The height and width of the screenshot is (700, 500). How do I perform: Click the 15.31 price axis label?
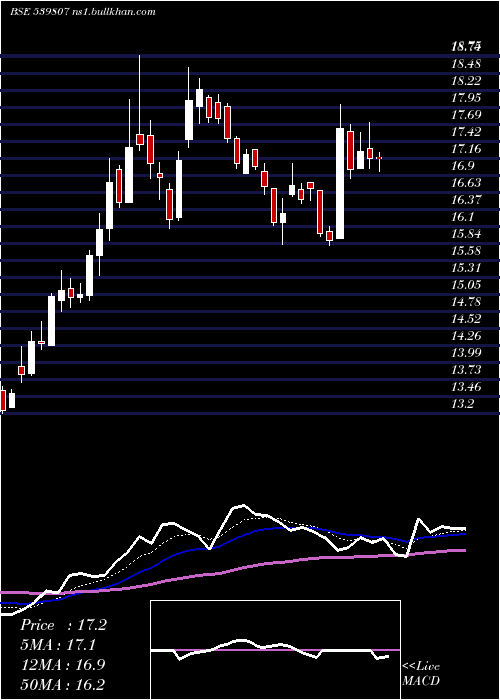point(466,267)
